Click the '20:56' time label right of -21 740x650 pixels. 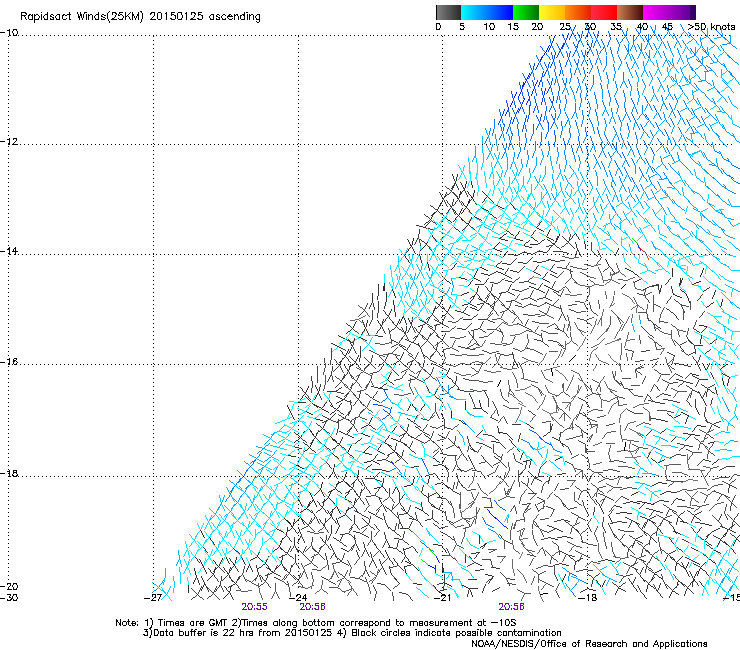click(512, 607)
